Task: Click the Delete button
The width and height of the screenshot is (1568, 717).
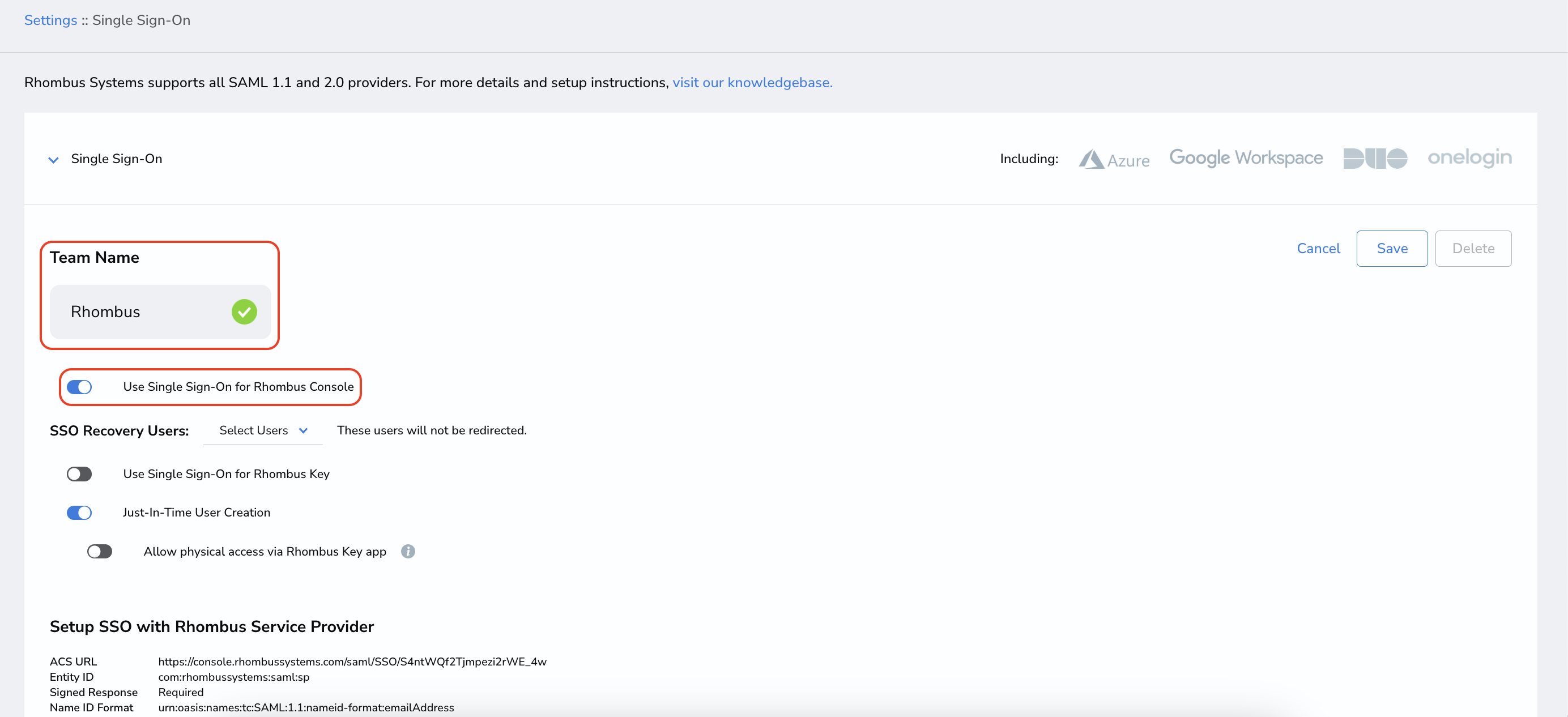Action: [1473, 248]
